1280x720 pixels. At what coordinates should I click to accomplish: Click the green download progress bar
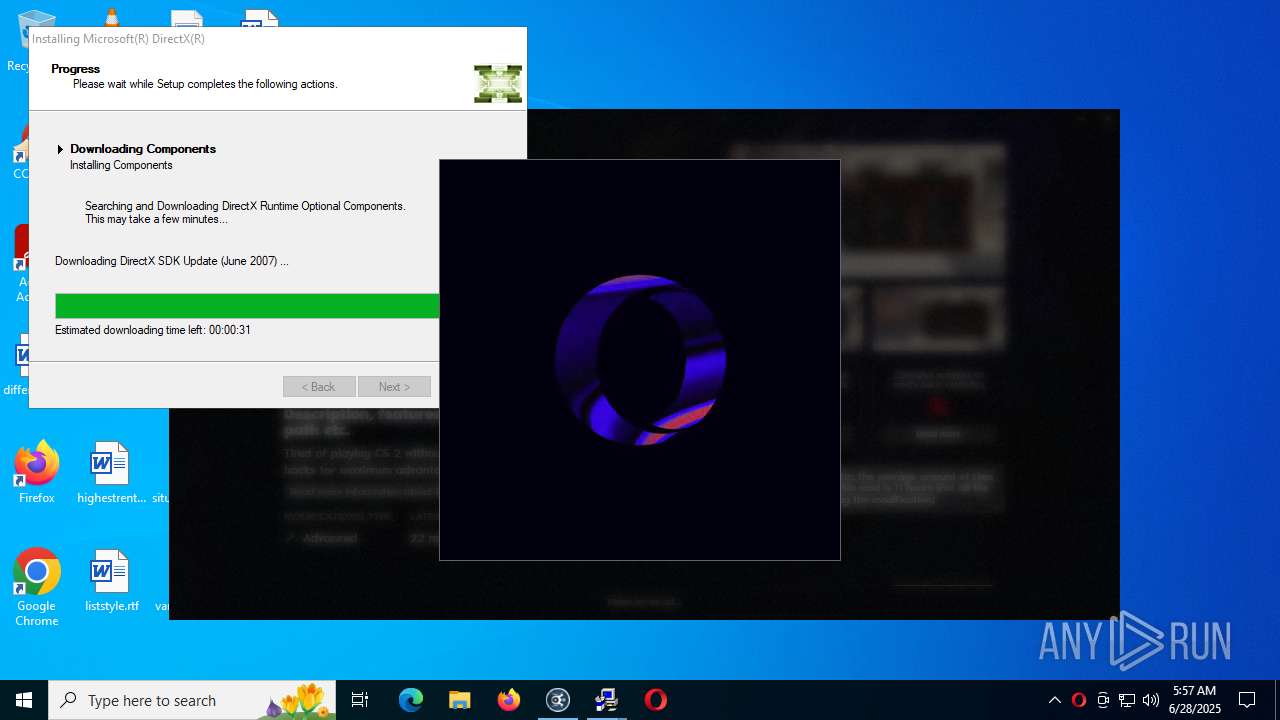[x=247, y=306]
